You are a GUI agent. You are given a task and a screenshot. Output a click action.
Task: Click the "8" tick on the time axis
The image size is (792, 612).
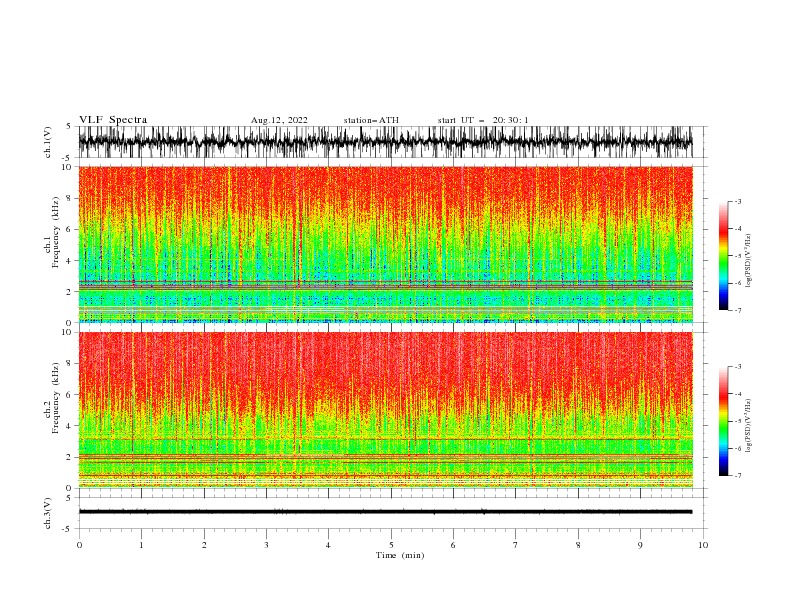578,545
